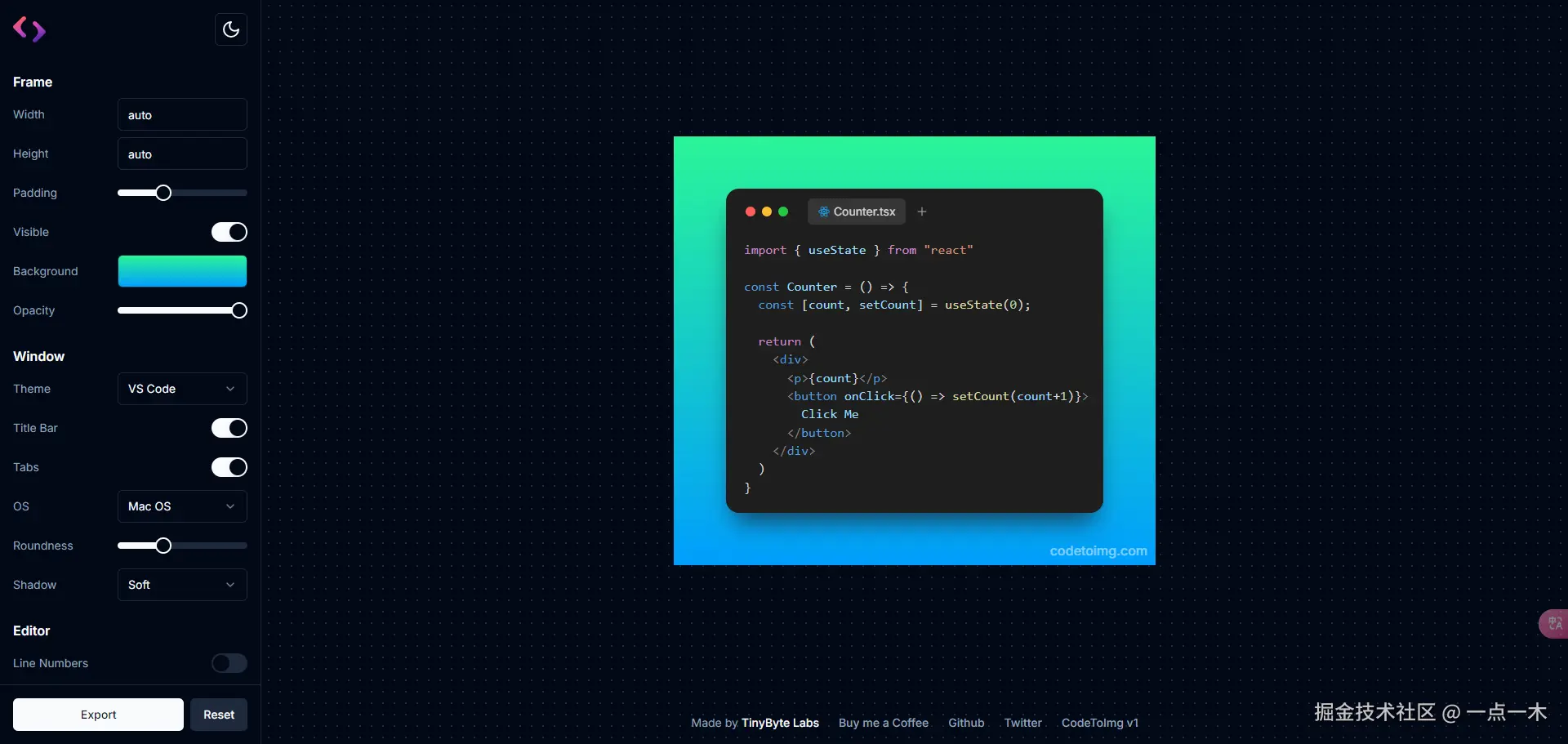Add a new code tab with plus icon
This screenshot has width=1568, height=744.
922,212
